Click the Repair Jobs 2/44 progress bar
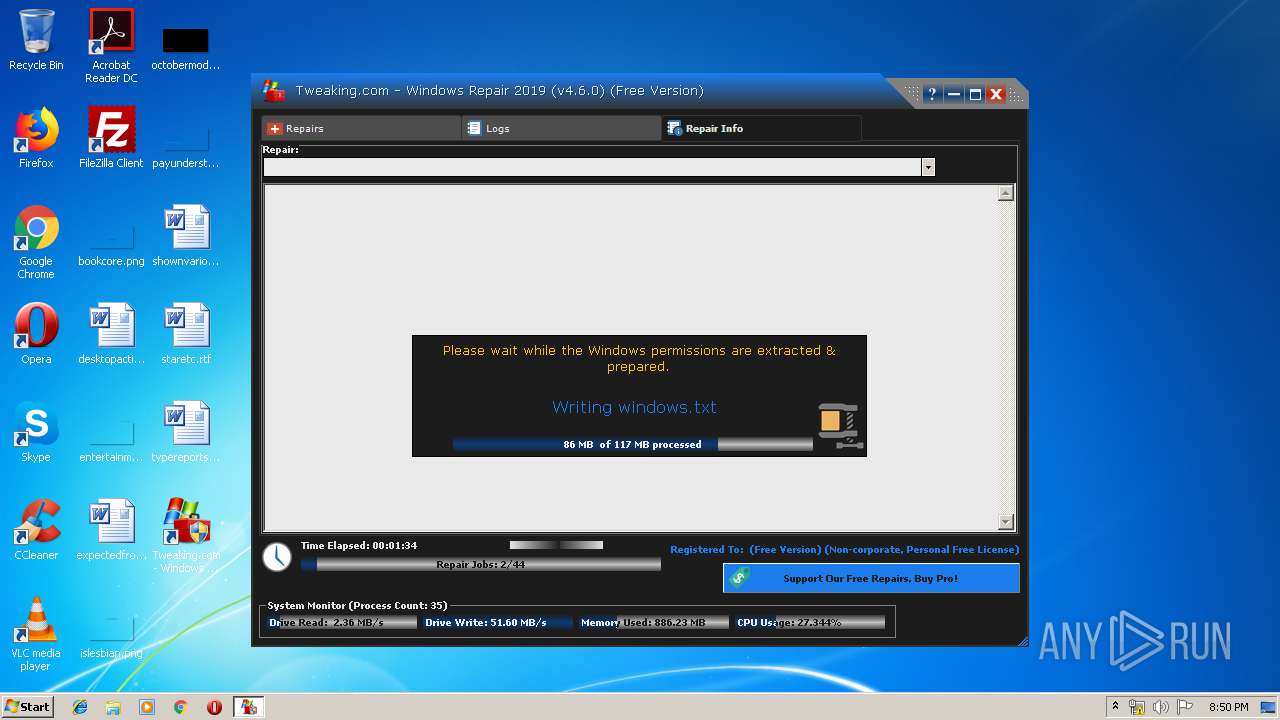The image size is (1280, 720). [481, 565]
